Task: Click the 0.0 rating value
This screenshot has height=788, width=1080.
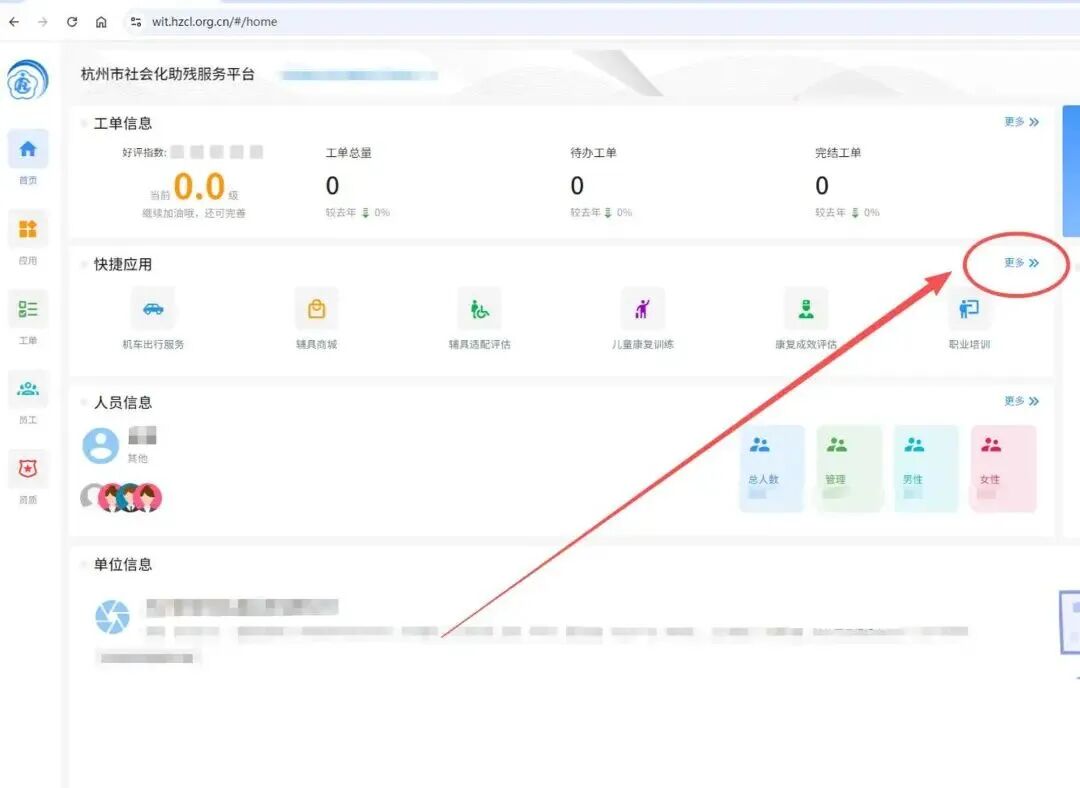Action: [199, 186]
